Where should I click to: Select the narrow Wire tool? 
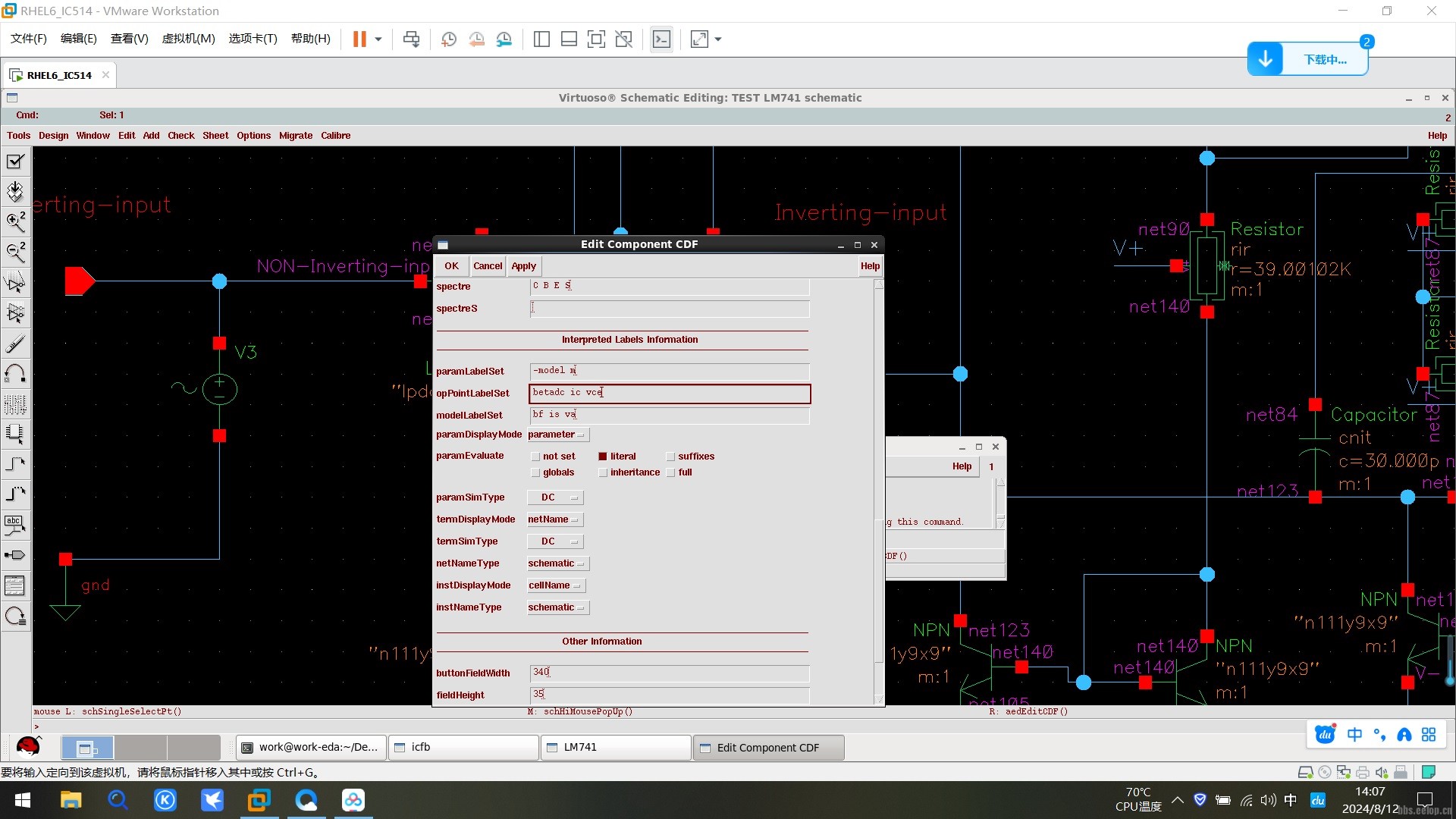[15, 464]
